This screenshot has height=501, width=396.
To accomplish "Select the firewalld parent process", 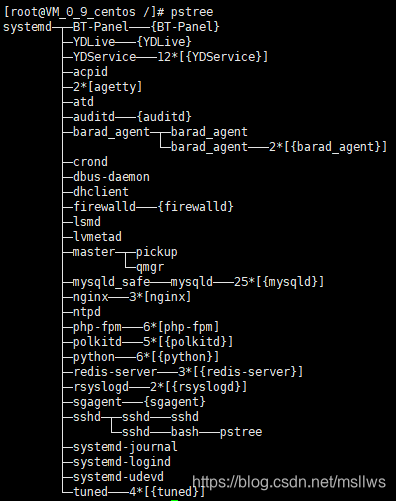I will (x=104, y=207).
